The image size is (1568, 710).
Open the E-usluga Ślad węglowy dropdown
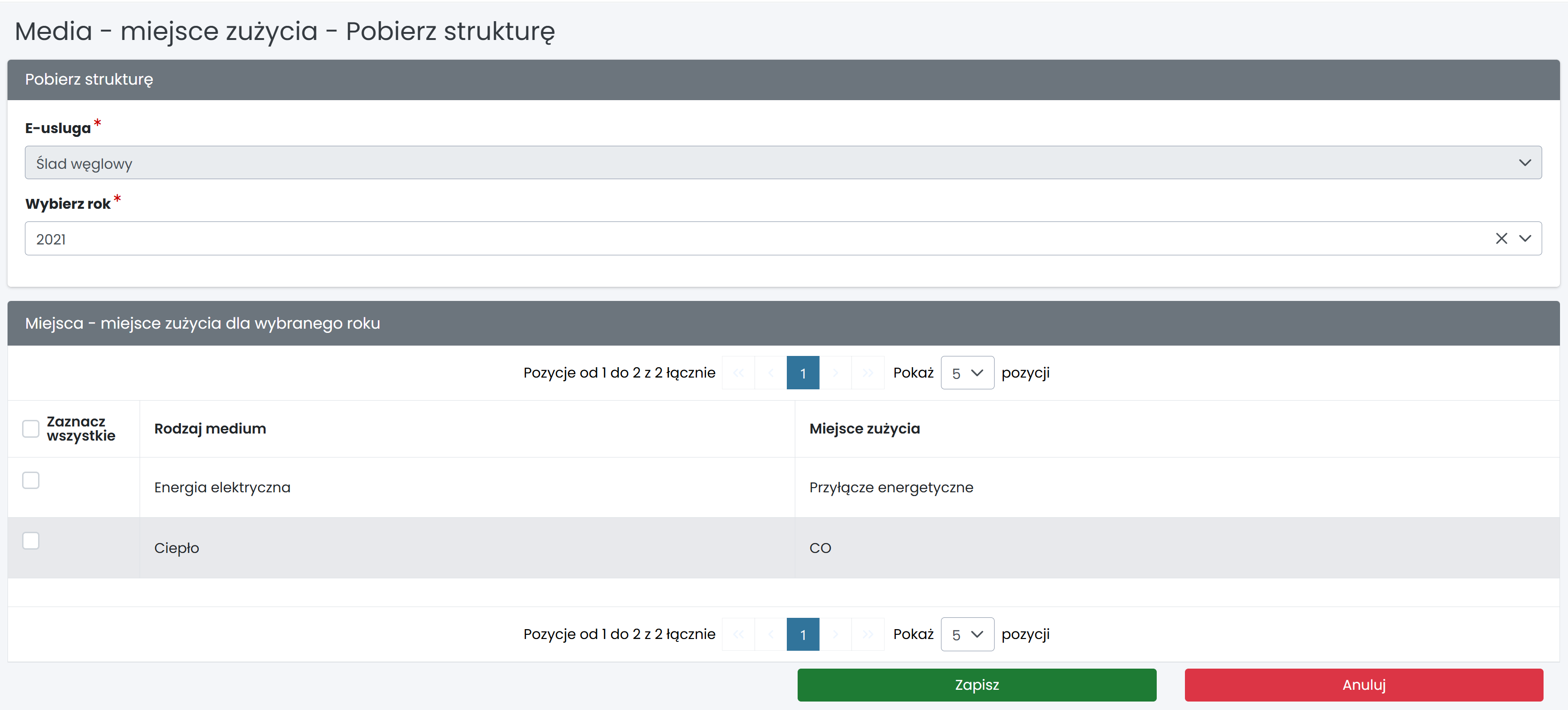point(783,163)
